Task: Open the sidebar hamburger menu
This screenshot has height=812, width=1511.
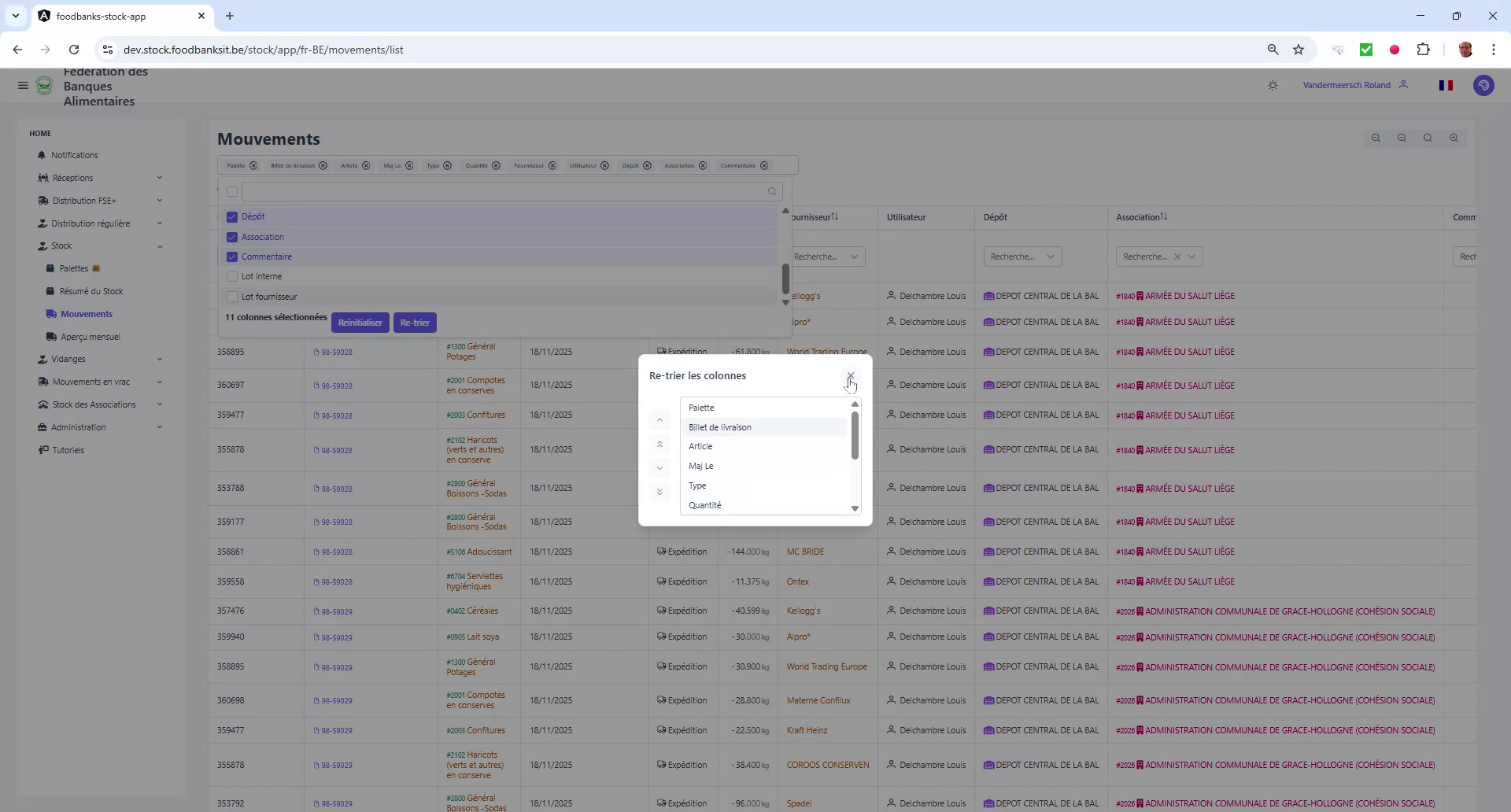Action: (23, 86)
